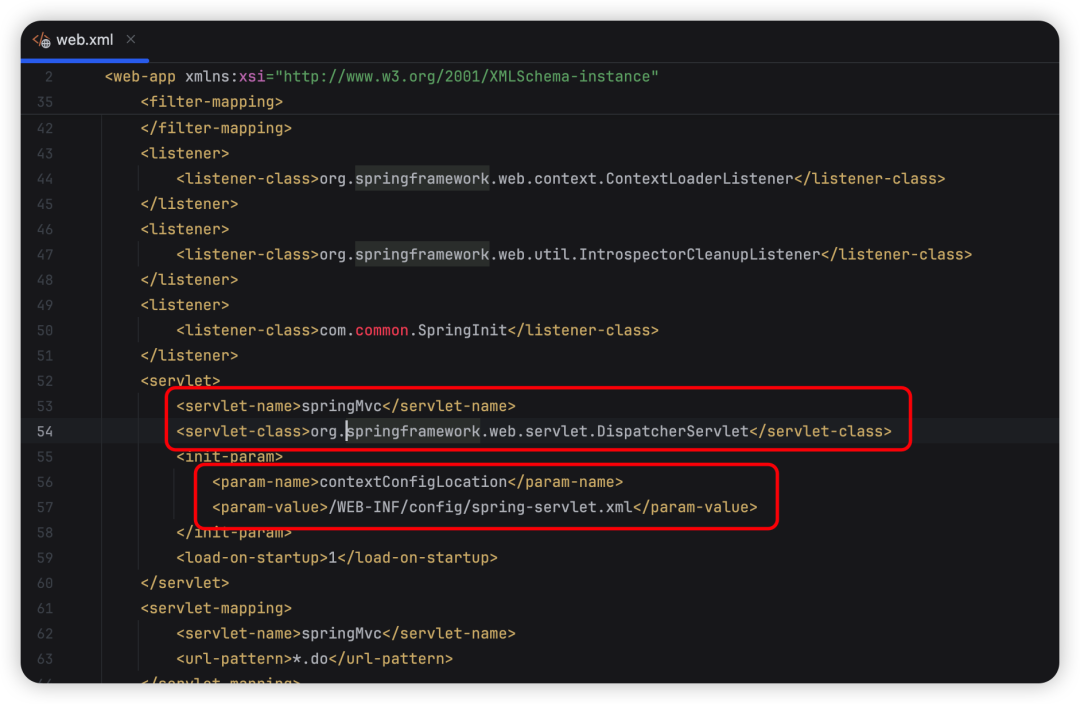The height and width of the screenshot is (704, 1080).
Task: Click the opening servlet tag on line 52
Action: (x=180, y=381)
